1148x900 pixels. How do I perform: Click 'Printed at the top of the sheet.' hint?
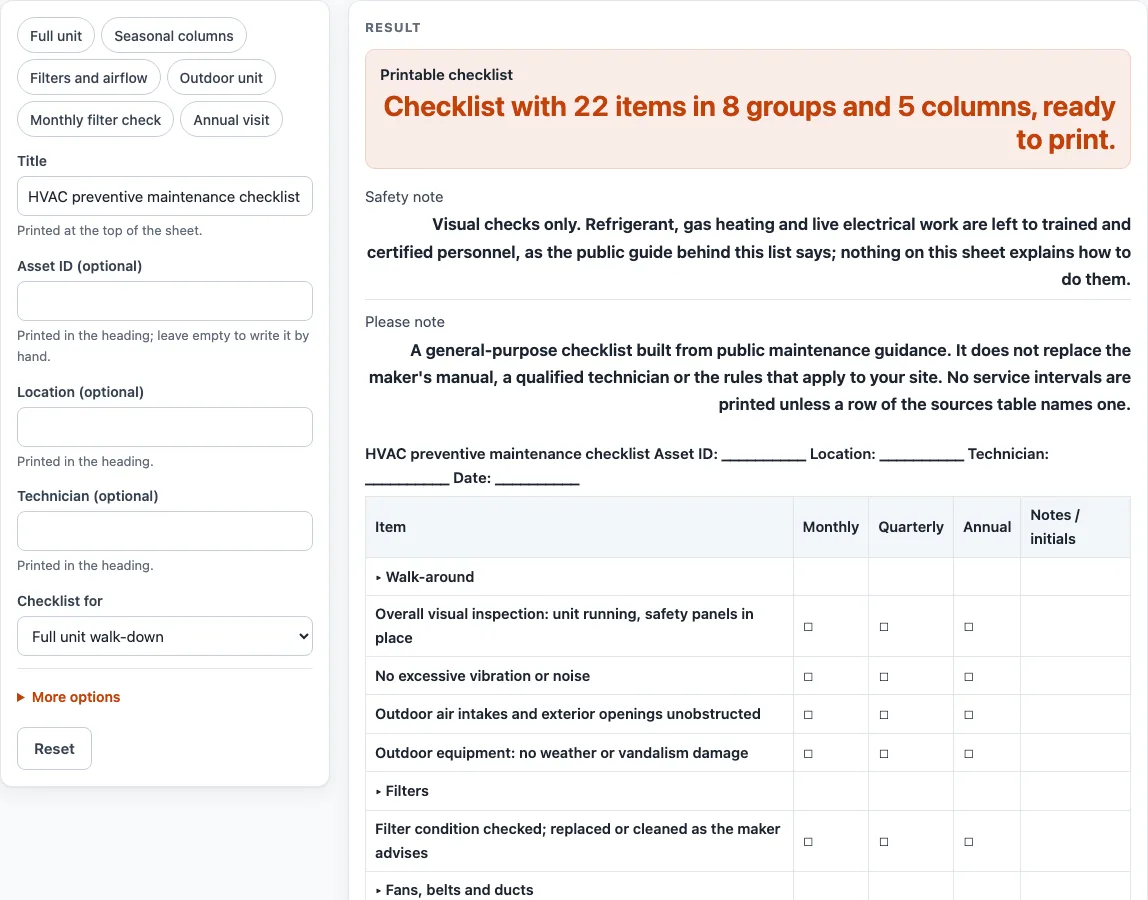(x=110, y=231)
